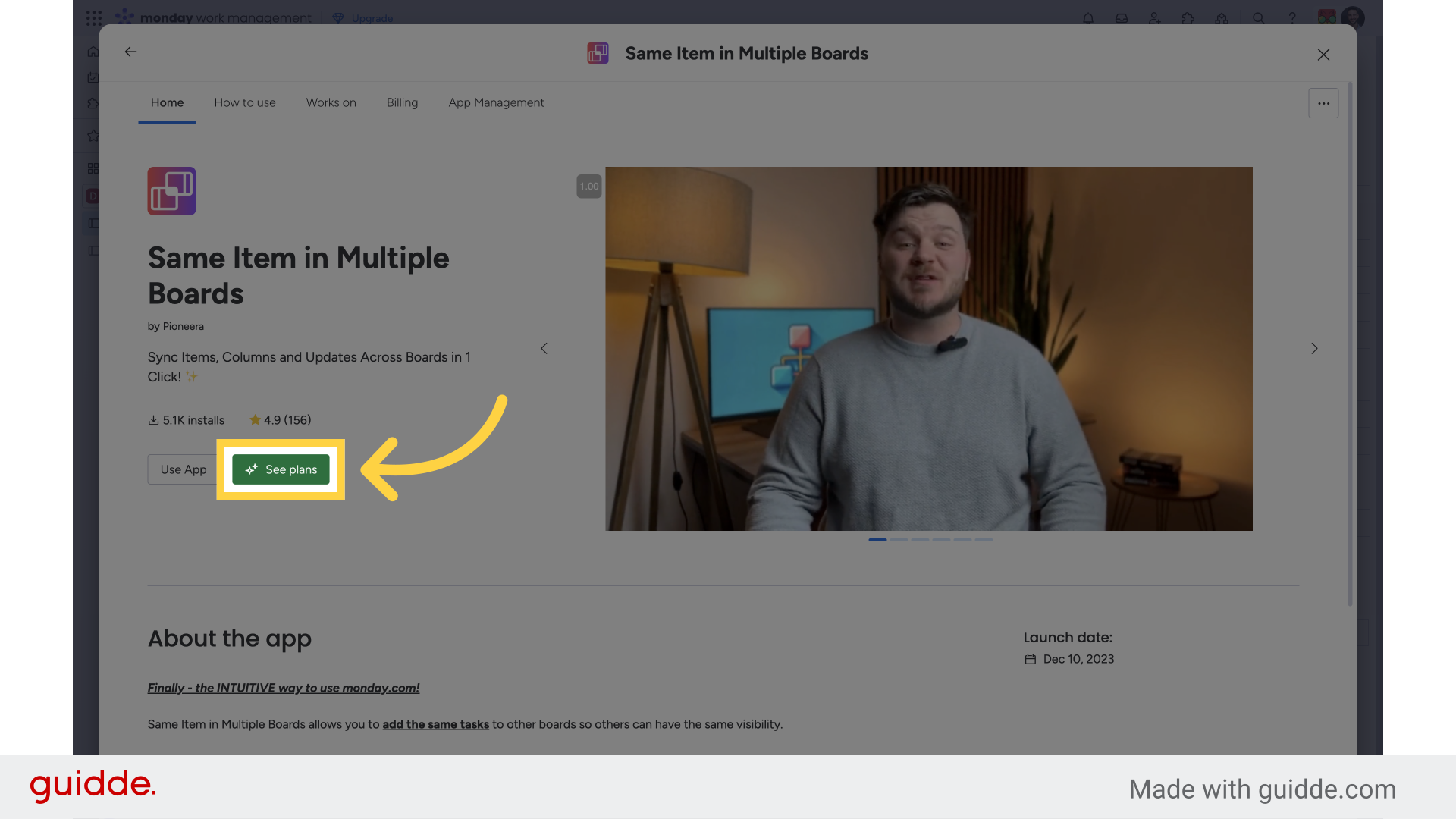Click the 5.1K installs text

[x=193, y=420]
